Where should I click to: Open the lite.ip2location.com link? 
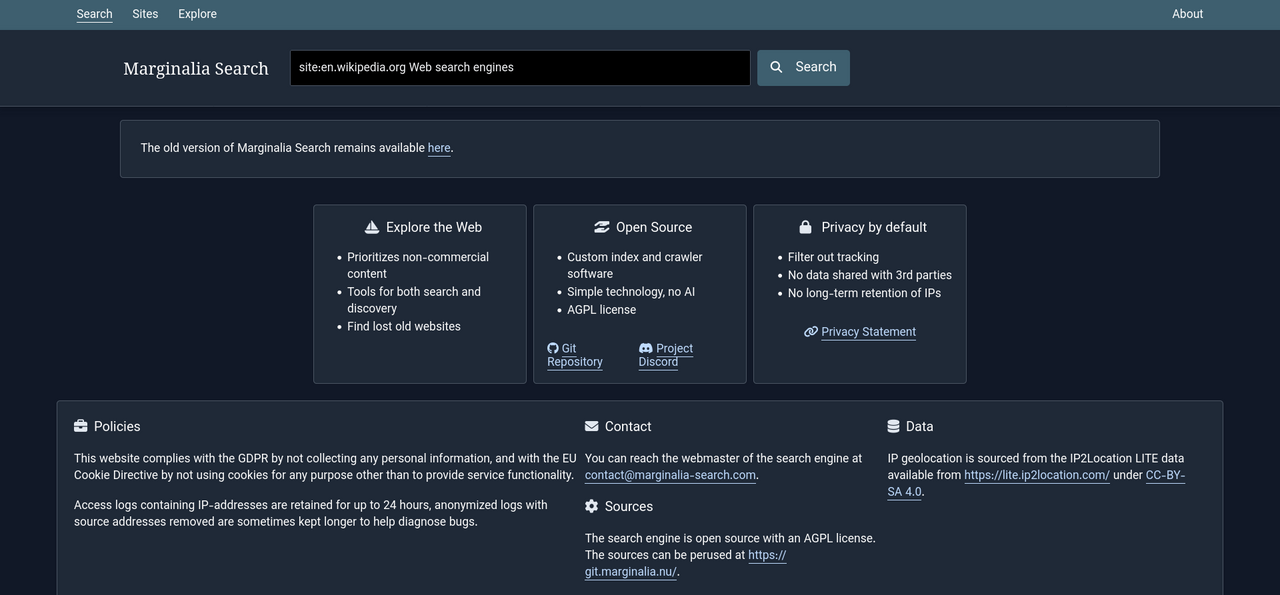click(x=1037, y=475)
